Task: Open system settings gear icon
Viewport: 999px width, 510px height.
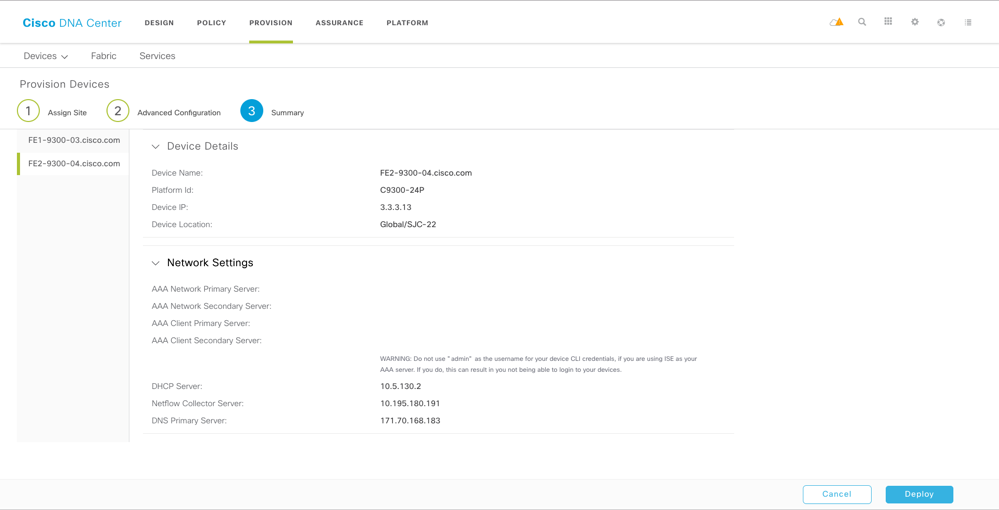Action: coord(915,22)
